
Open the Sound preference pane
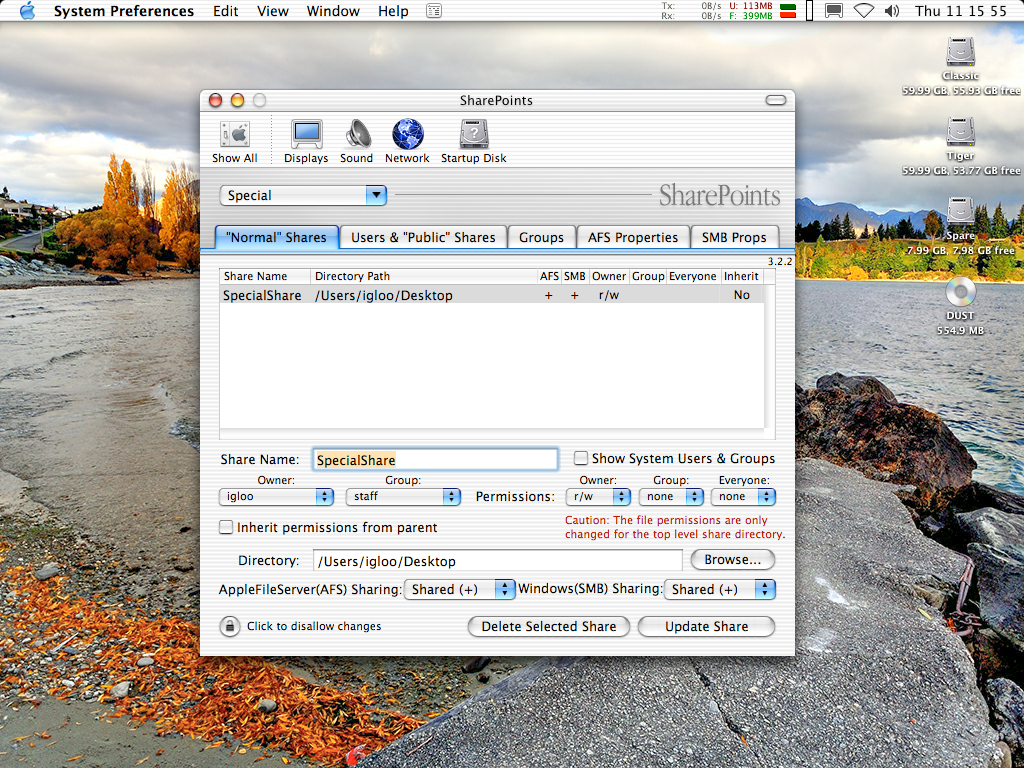coord(357,142)
